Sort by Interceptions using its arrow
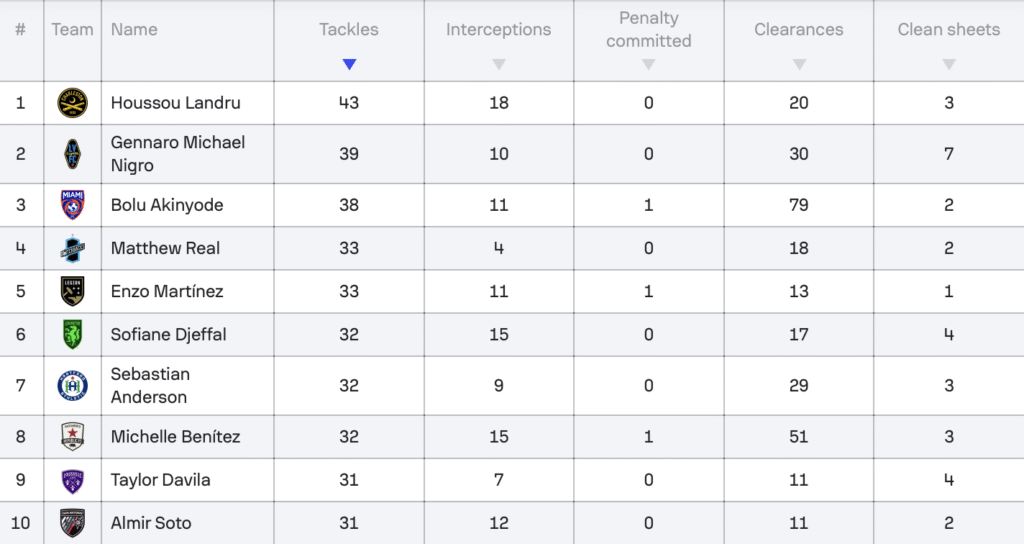This screenshot has width=1024, height=544. point(499,64)
